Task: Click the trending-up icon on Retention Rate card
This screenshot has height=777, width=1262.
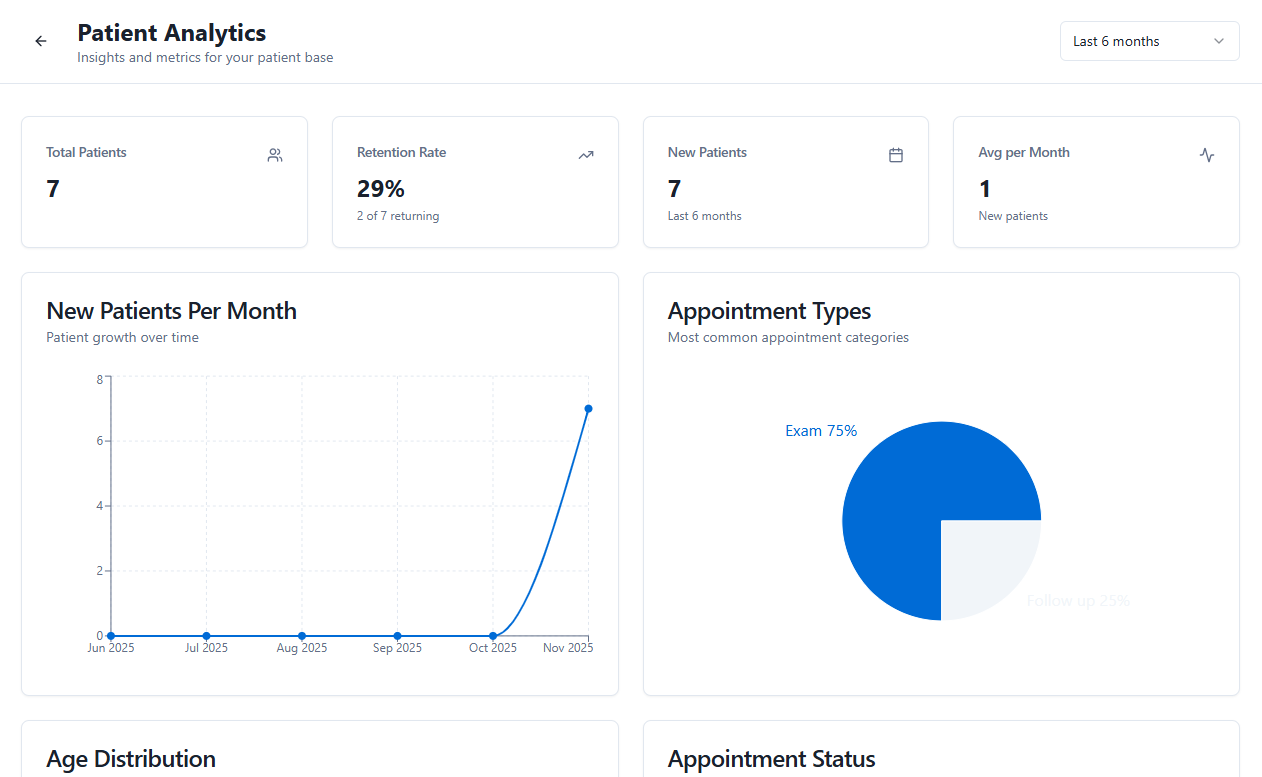Action: click(x=586, y=155)
